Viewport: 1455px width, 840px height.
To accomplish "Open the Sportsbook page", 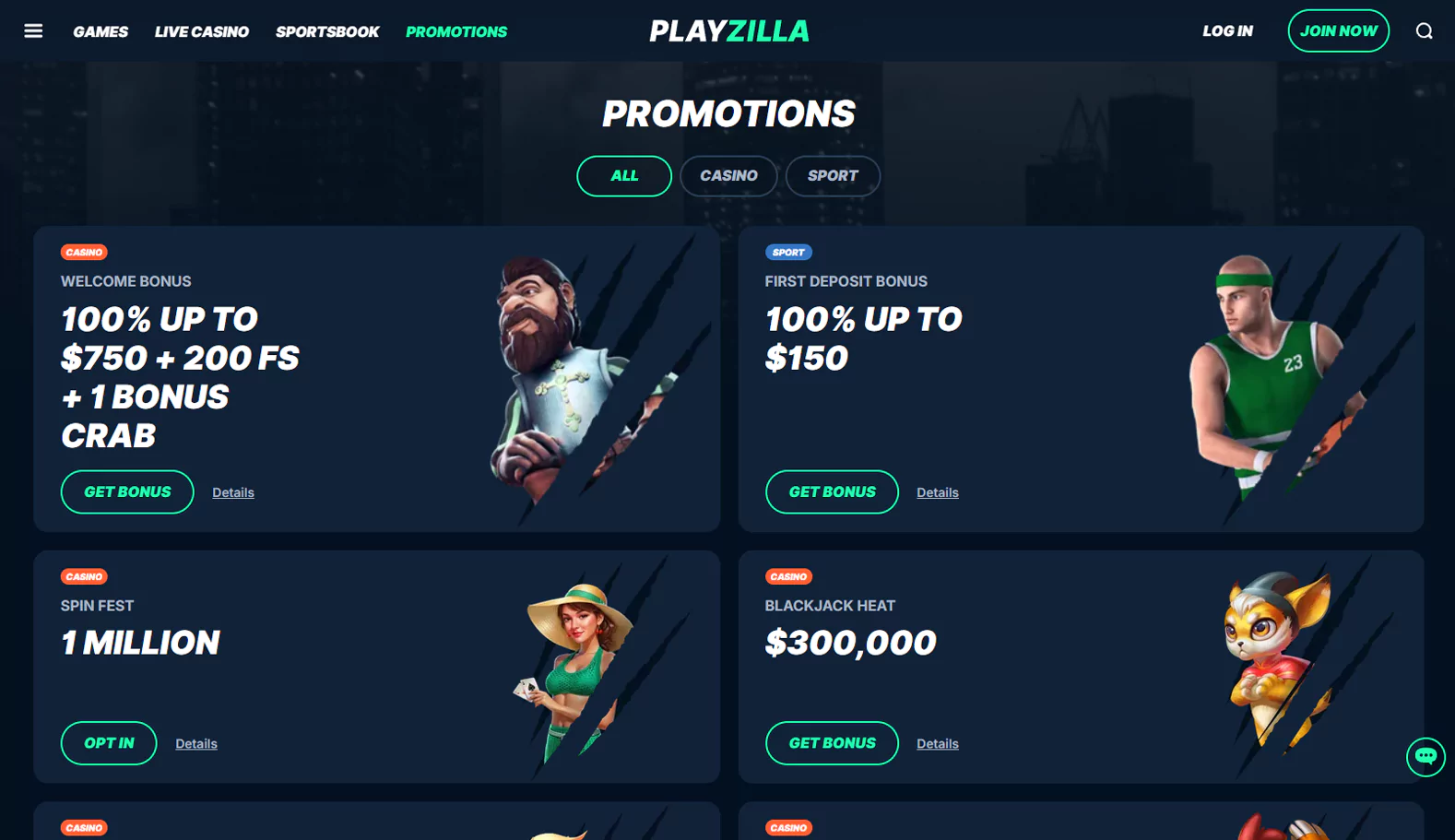I will coord(327,31).
